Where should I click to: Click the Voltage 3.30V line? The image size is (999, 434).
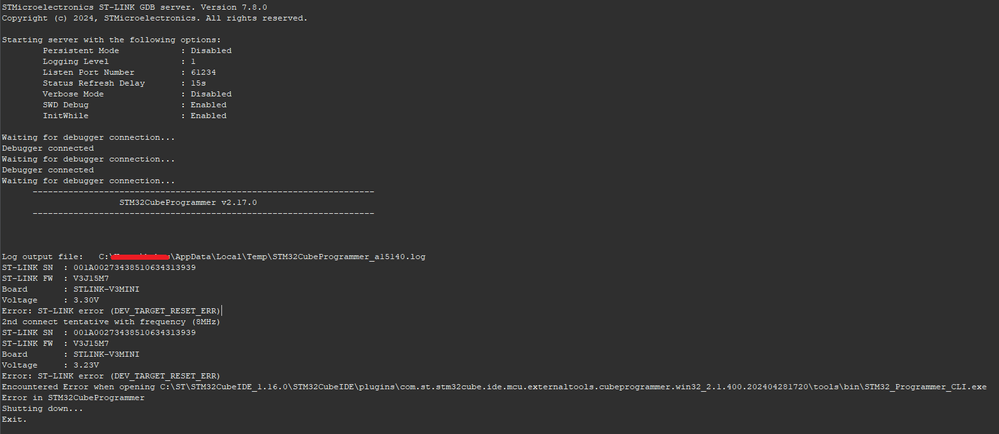50,300
